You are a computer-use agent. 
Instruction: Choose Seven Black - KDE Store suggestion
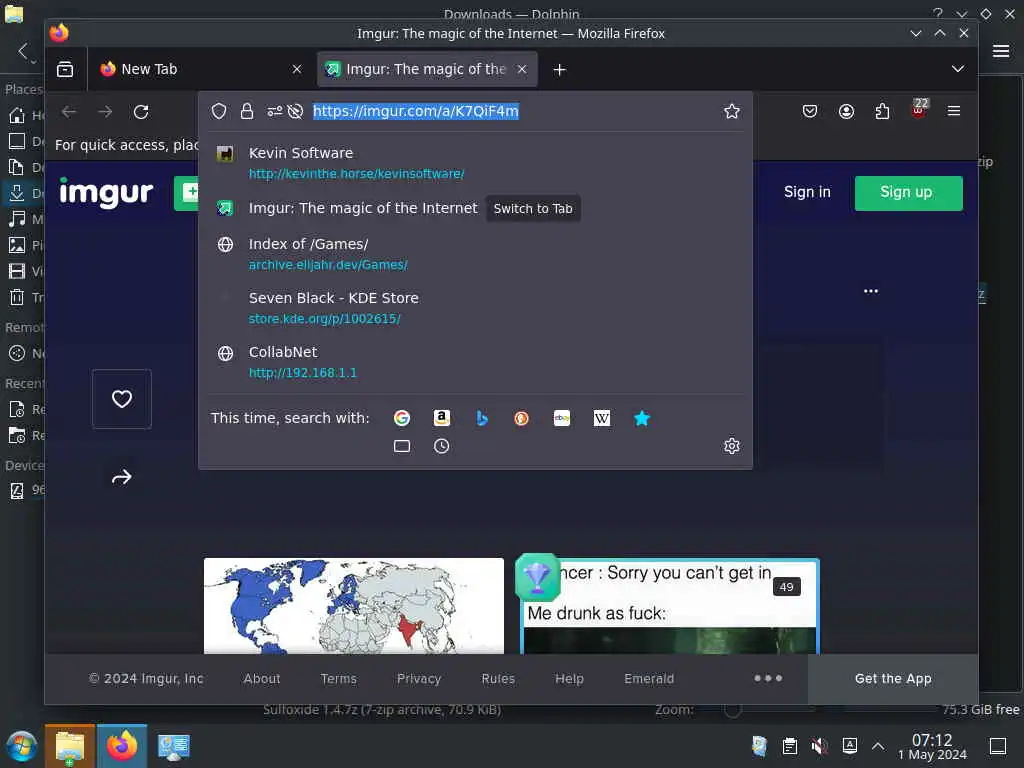[x=475, y=308]
